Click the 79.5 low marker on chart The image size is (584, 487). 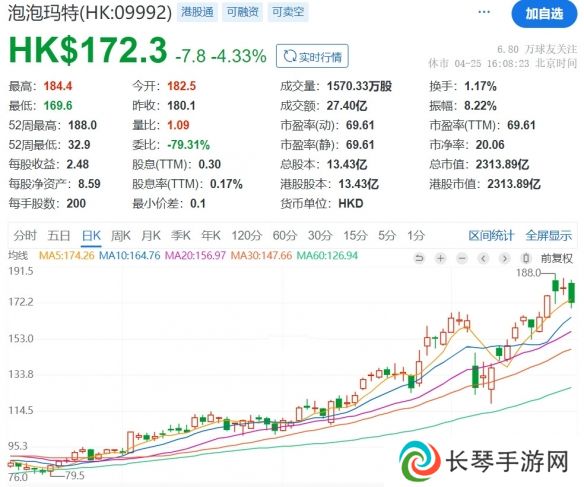click(75, 475)
